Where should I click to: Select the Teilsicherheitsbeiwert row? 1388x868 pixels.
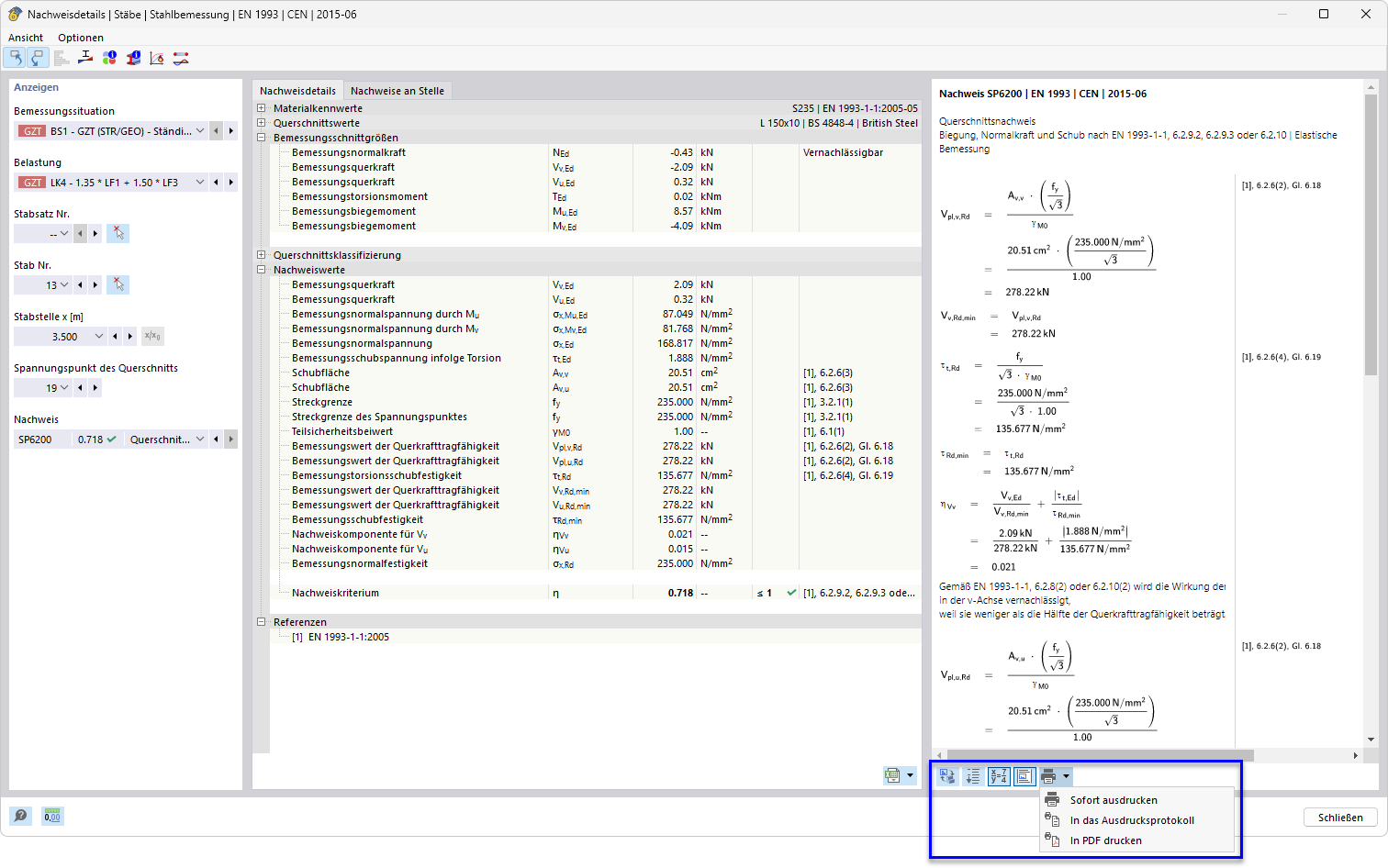(x=595, y=431)
